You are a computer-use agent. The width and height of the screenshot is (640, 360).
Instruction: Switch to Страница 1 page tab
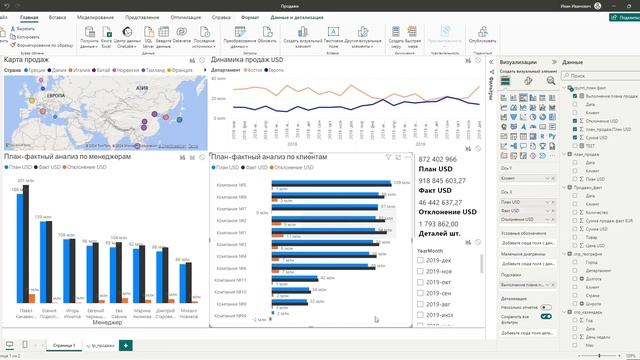pyautogui.click(x=64, y=345)
